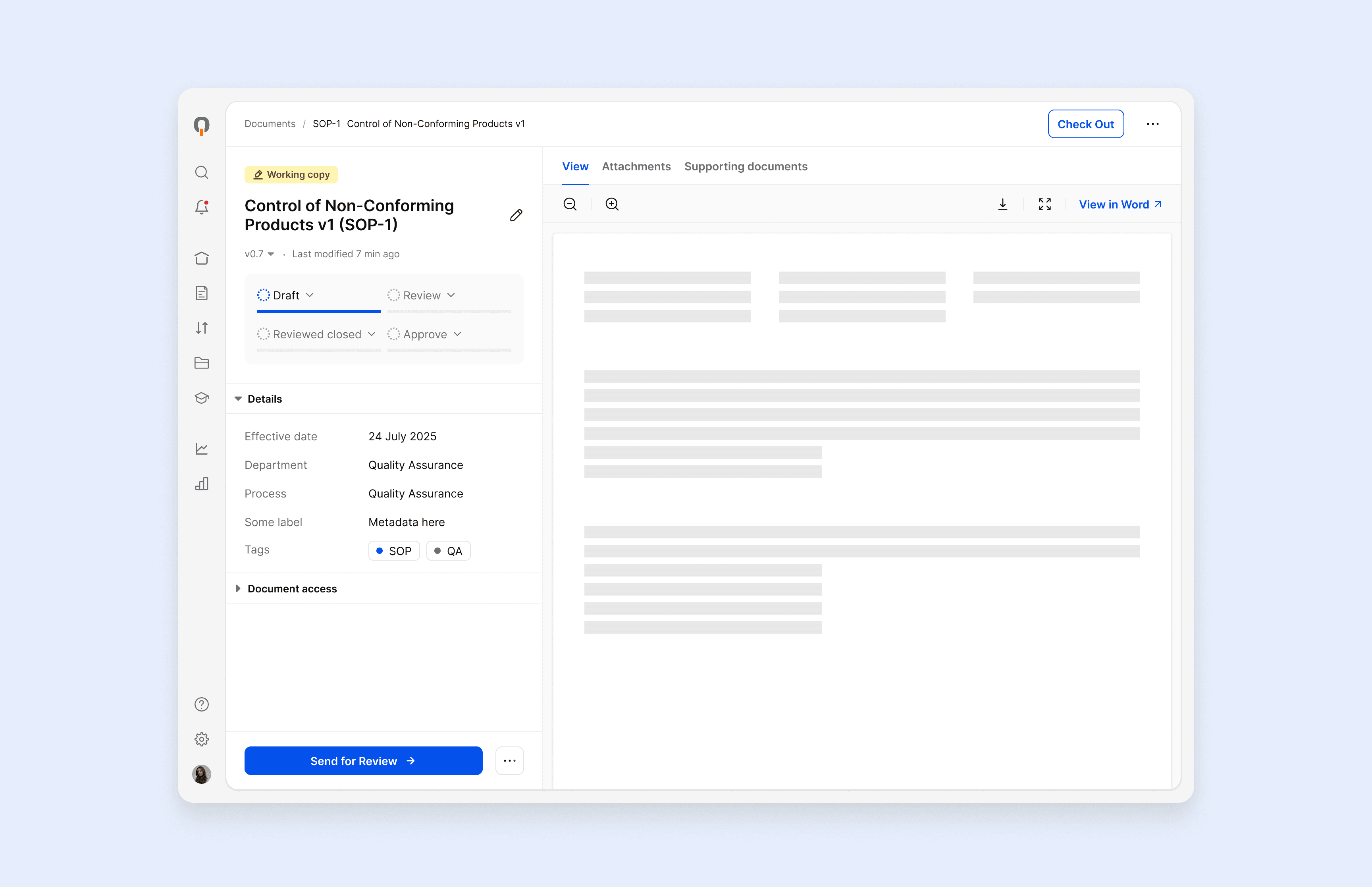Click the QA tag
The image size is (1372, 887).
pyautogui.click(x=449, y=551)
